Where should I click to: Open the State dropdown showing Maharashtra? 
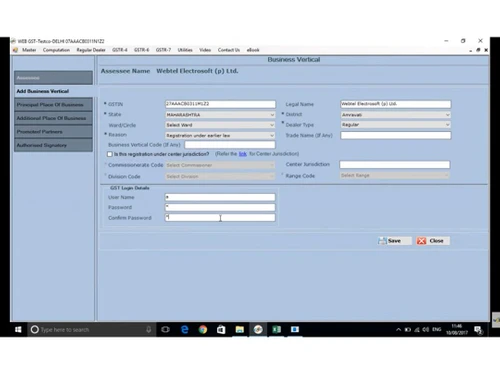pyautogui.click(x=220, y=115)
